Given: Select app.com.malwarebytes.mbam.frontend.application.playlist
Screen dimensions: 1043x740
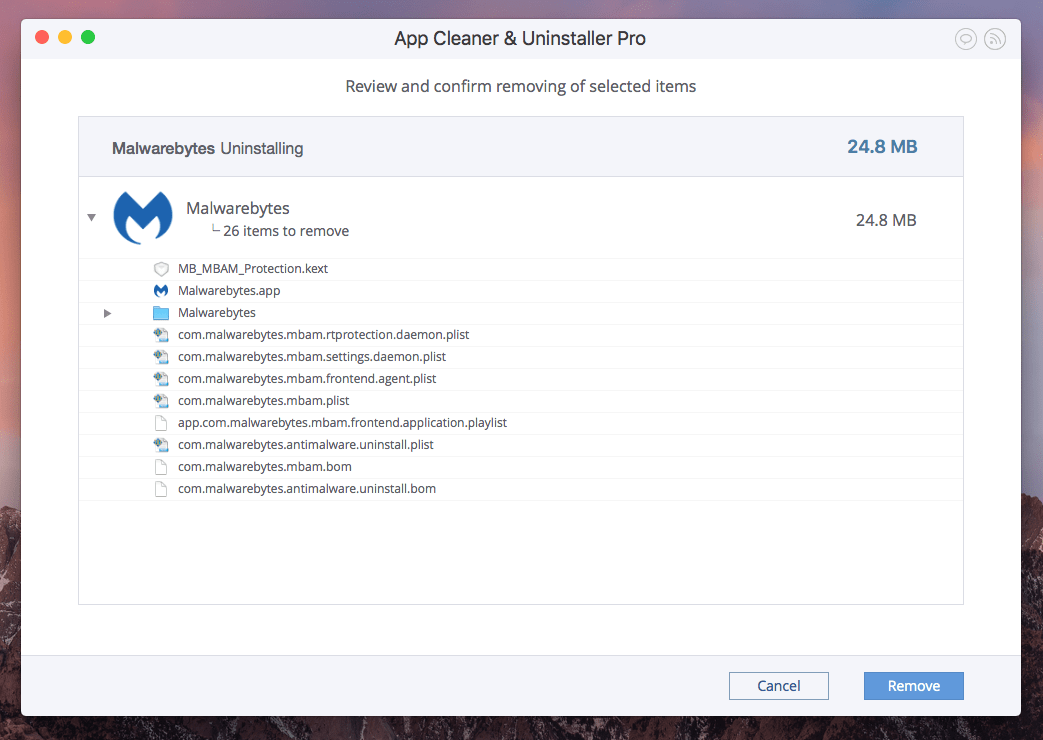Looking at the screenshot, I should pyautogui.click(x=343, y=423).
